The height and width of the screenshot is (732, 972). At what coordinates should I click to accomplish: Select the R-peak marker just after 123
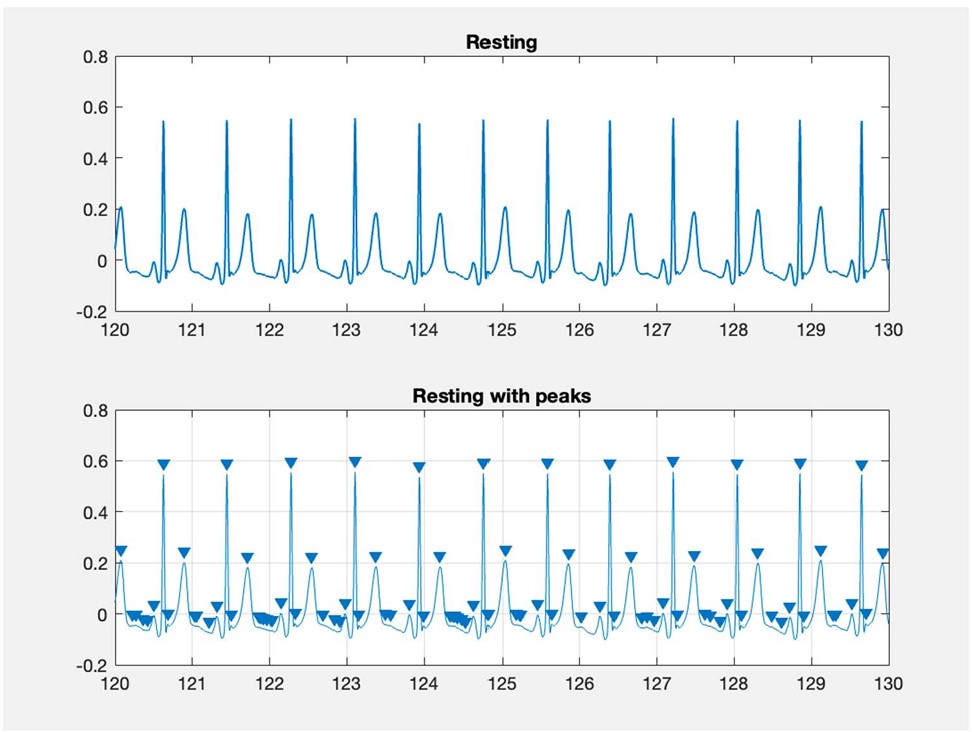[355, 462]
